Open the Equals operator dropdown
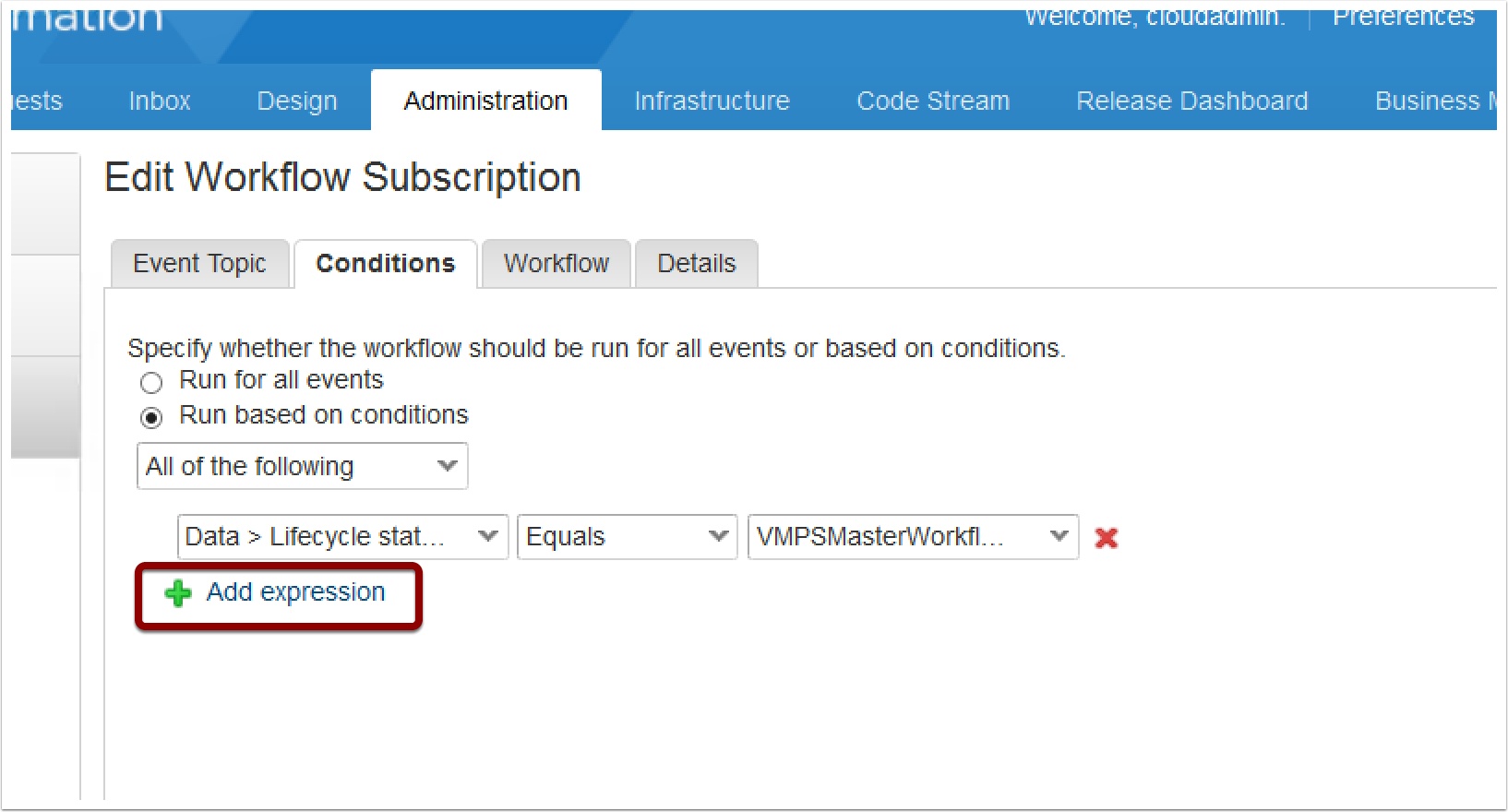Image resolution: width=1508 pixels, height=812 pixels. [626, 537]
